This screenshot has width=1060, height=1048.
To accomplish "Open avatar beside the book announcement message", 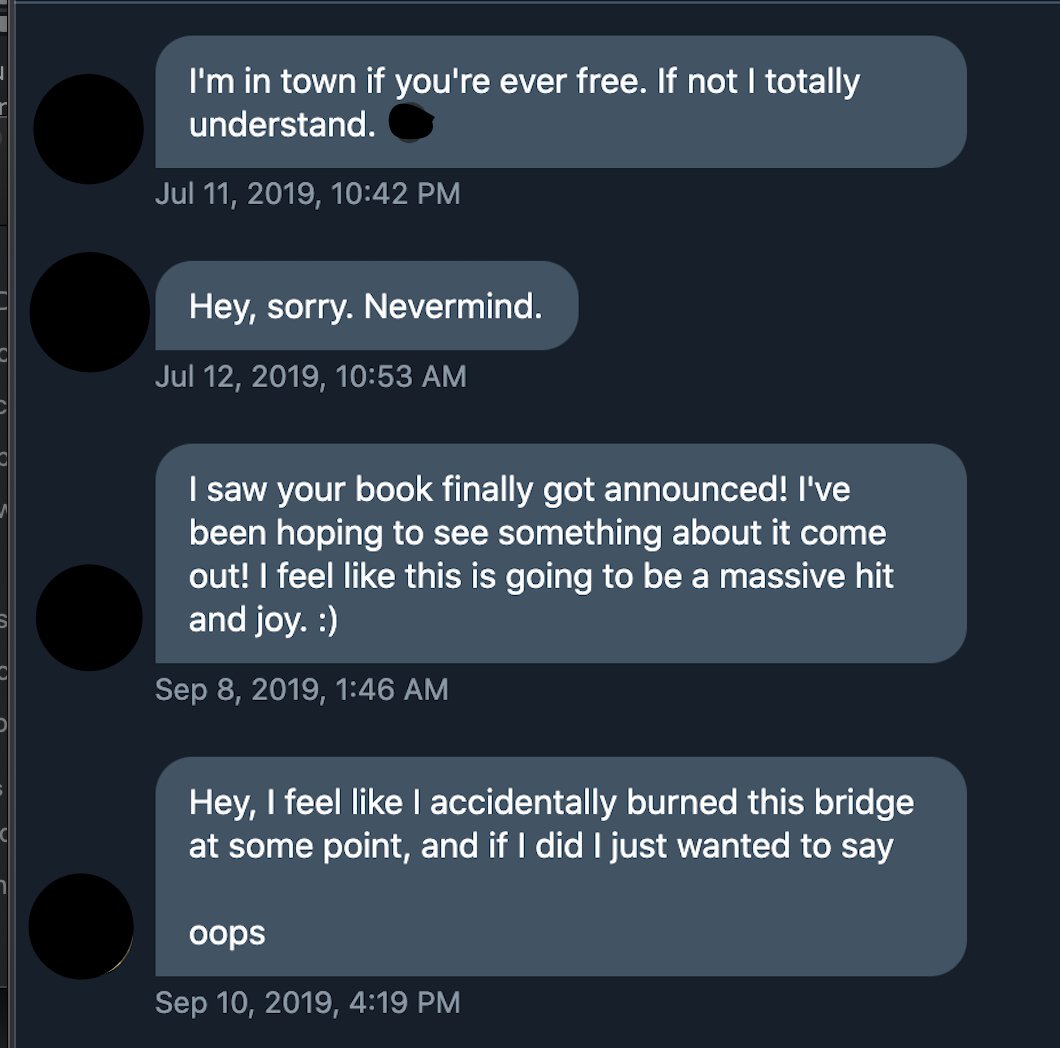I will pos(89,618).
